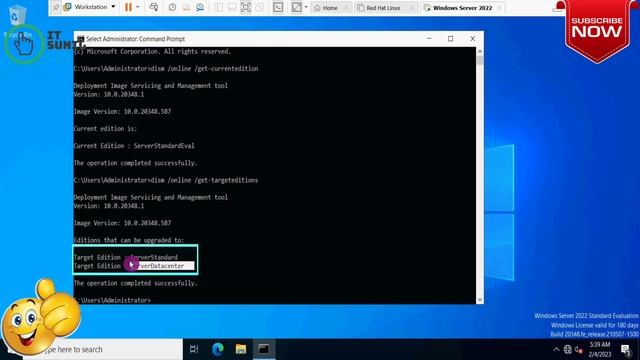Expand the power options arrow beside pause
Viewport: 640px width, 360px height.
[x=138, y=7]
